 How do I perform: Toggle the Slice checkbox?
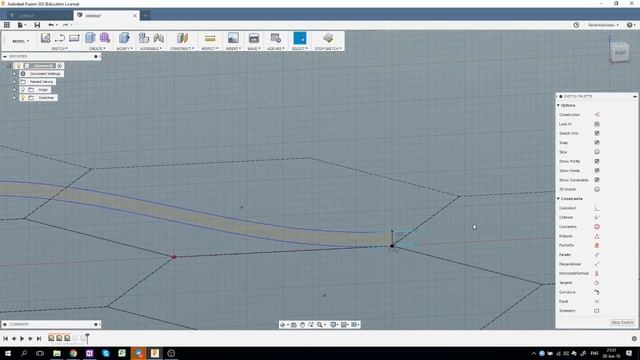597,152
